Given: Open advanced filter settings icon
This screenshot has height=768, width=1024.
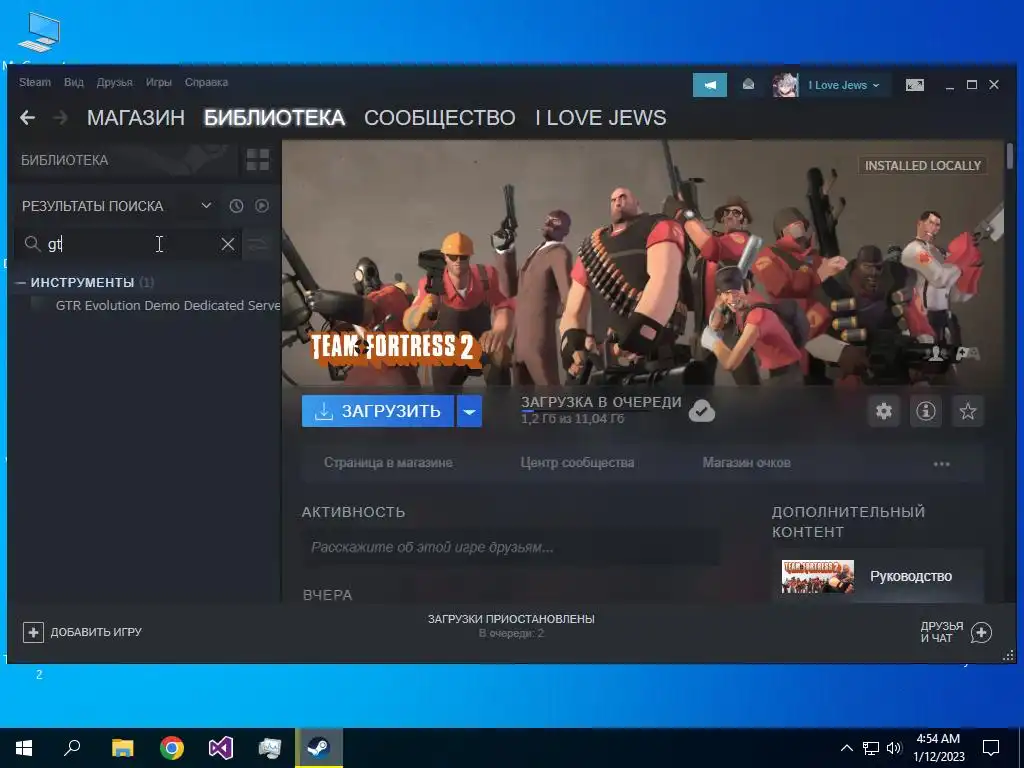Looking at the screenshot, I should pyautogui.click(x=258, y=244).
